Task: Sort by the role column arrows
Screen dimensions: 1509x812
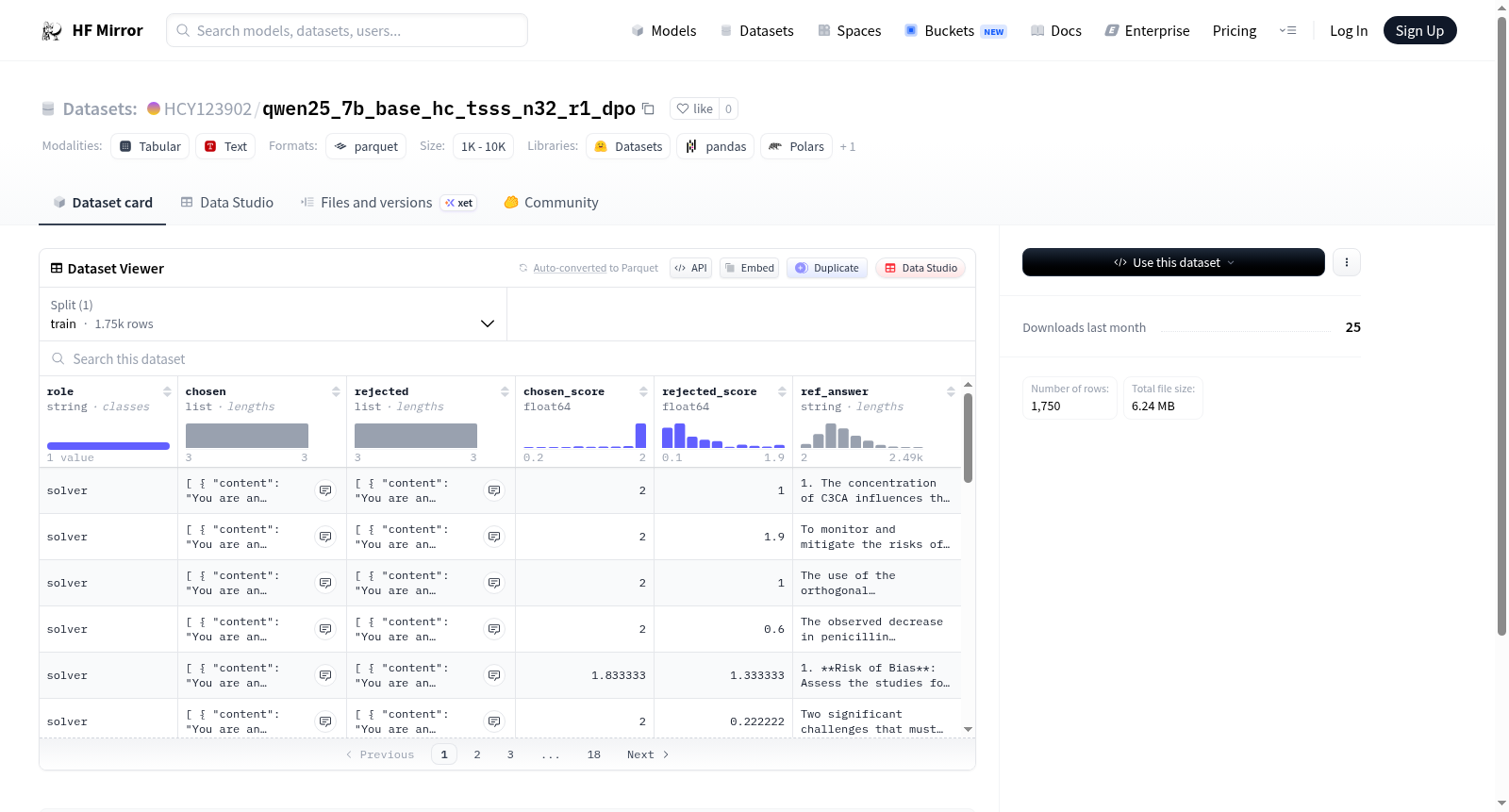Action: 167,391
